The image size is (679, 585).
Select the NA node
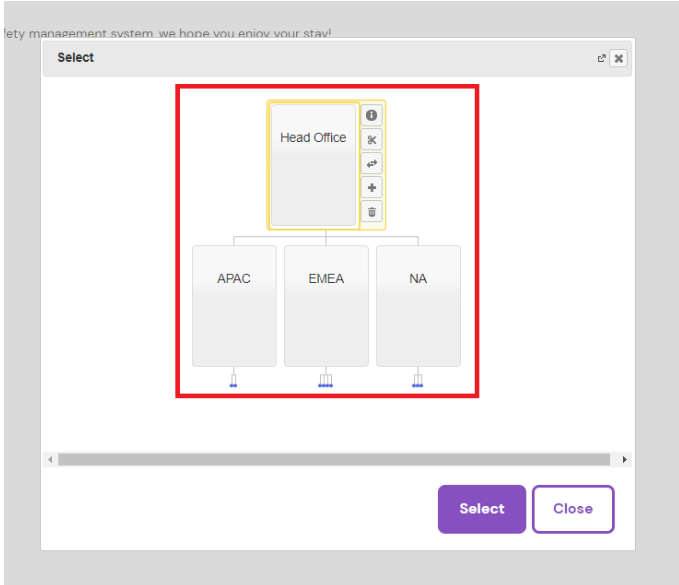[x=418, y=305]
